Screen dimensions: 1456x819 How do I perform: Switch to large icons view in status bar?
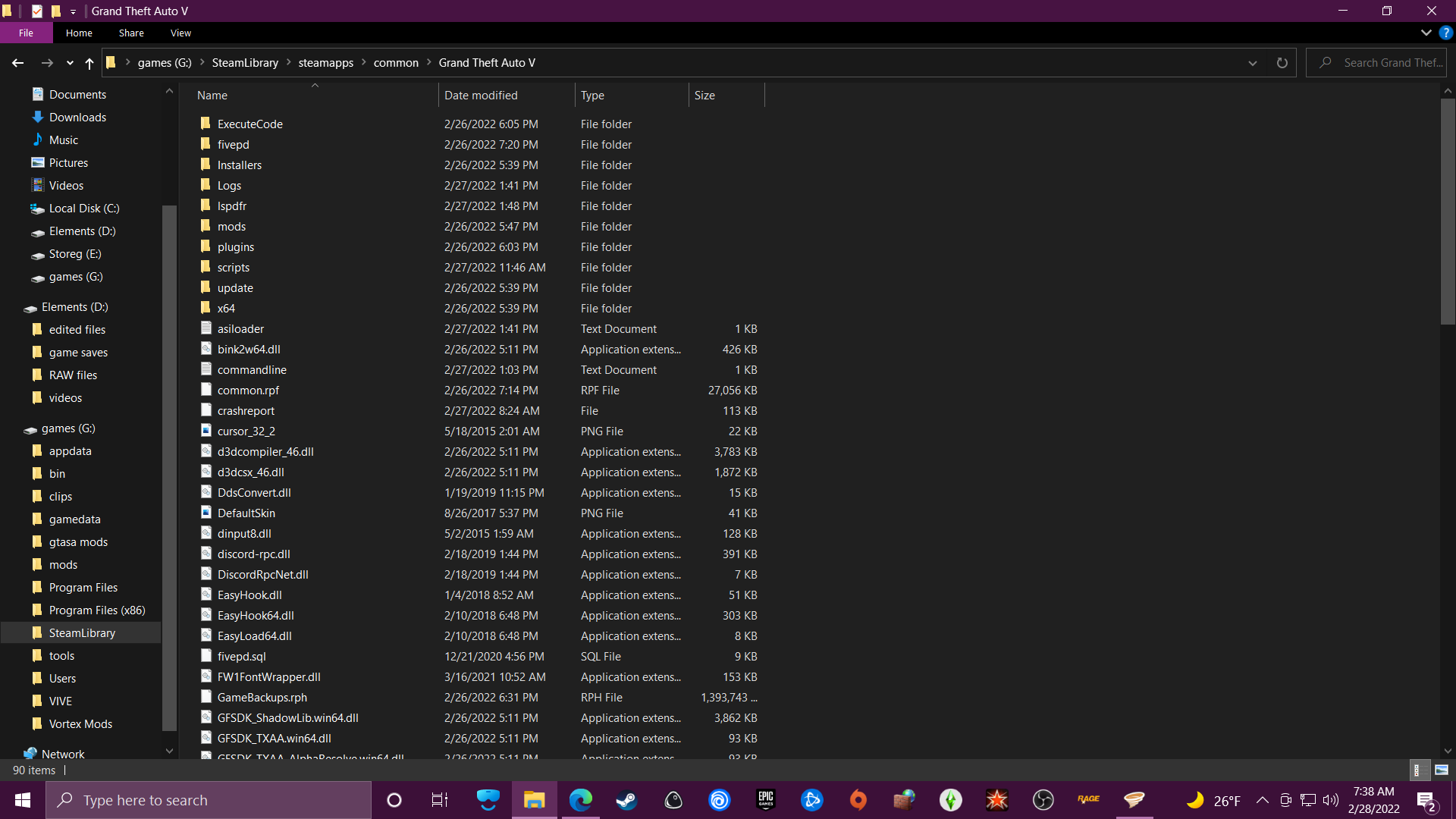(x=1442, y=770)
